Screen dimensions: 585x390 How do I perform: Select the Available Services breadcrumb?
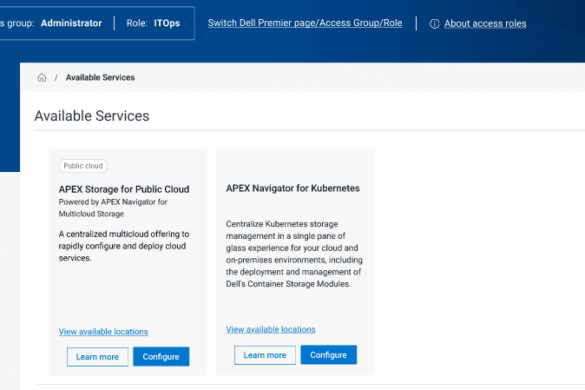pyautogui.click(x=100, y=77)
